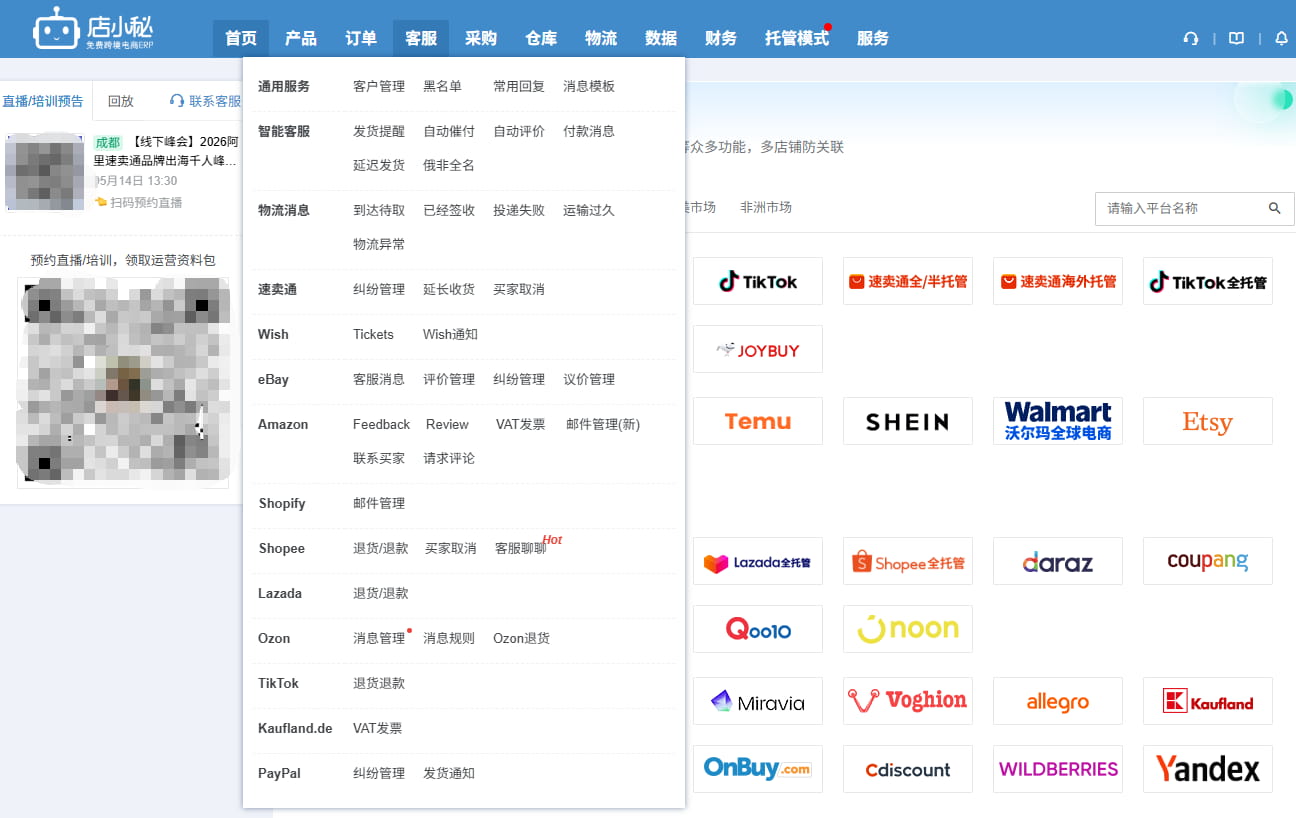Switch to the 回放 tab
The width and height of the screenshot is (1296, 818).
pos(121,101)
